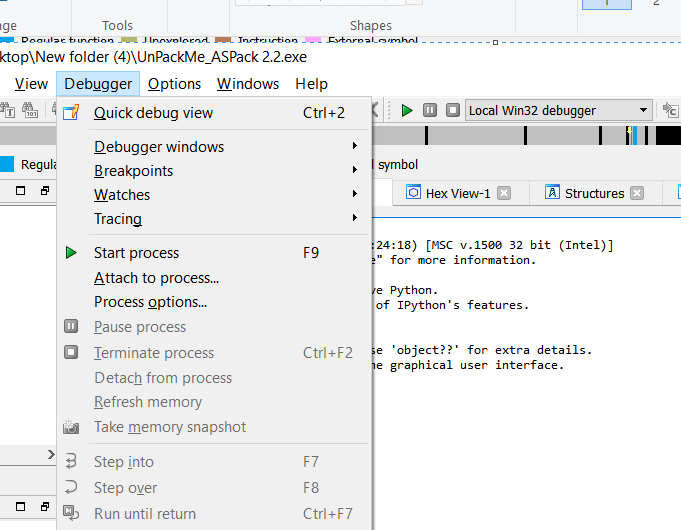681x530 pixels.
Task: Click the navigation band color overview bar
Action: click(x=520, y=137)
